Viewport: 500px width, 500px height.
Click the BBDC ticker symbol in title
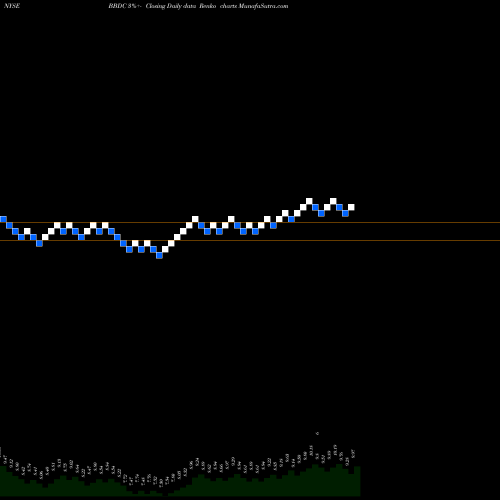117,6
